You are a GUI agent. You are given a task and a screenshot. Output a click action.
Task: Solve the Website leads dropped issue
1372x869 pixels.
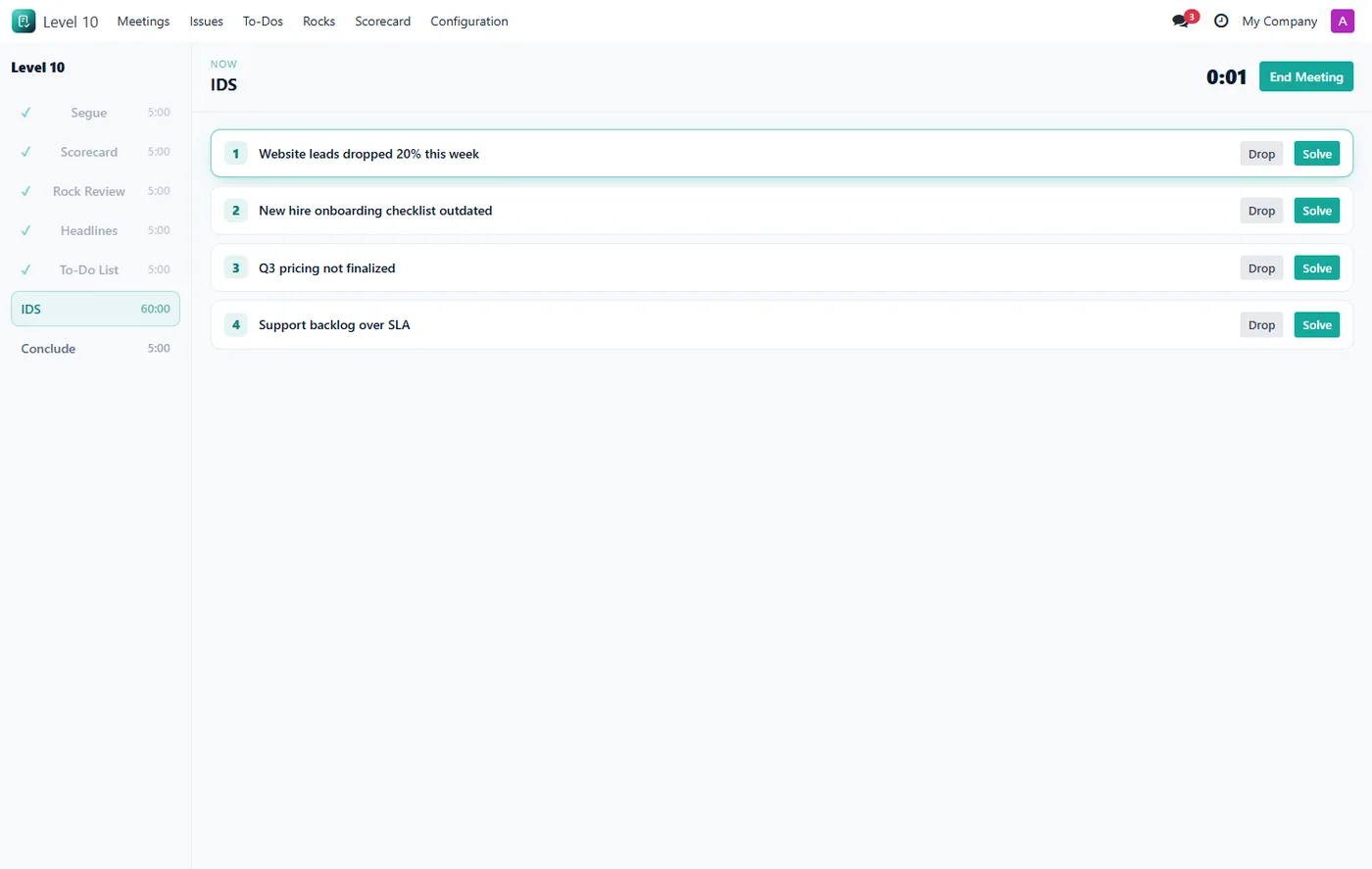[x=1316, y=154]
